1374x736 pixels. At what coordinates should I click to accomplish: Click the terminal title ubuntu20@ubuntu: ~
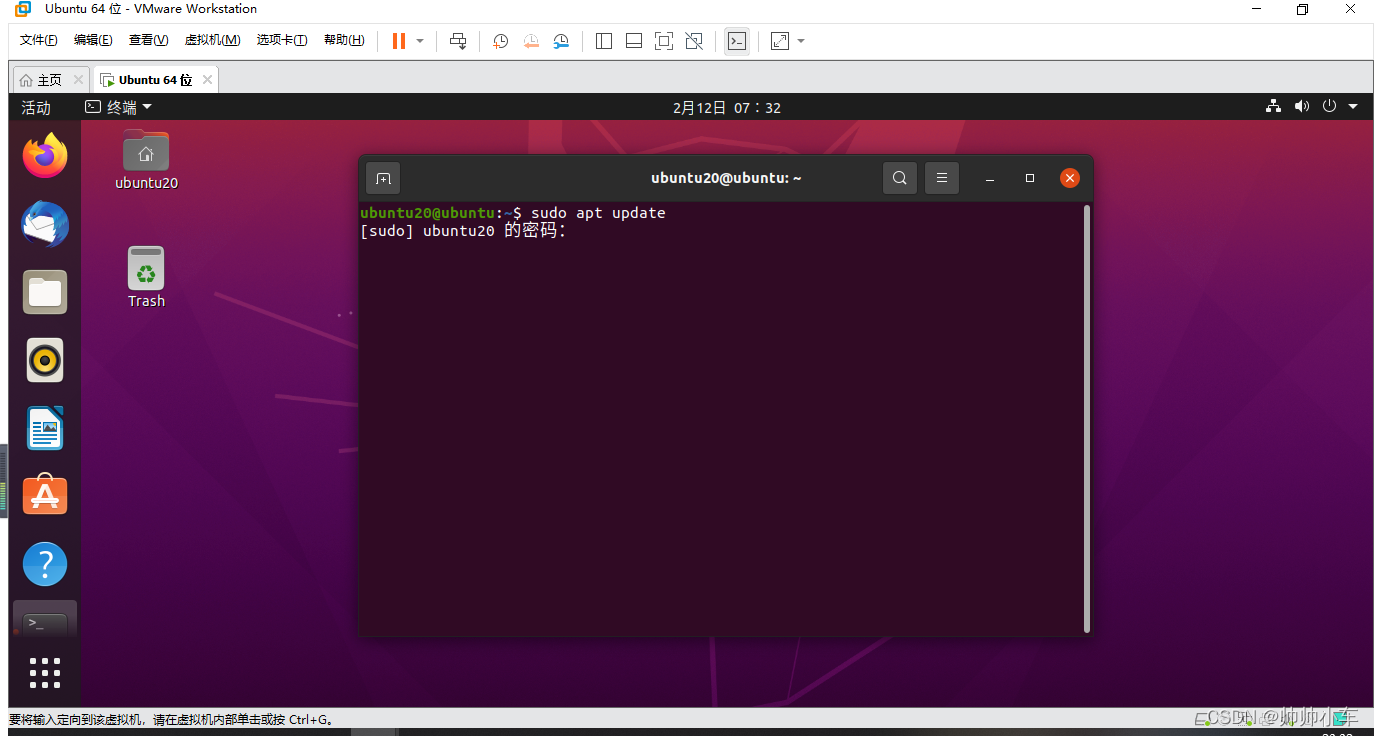pos(726,178)
